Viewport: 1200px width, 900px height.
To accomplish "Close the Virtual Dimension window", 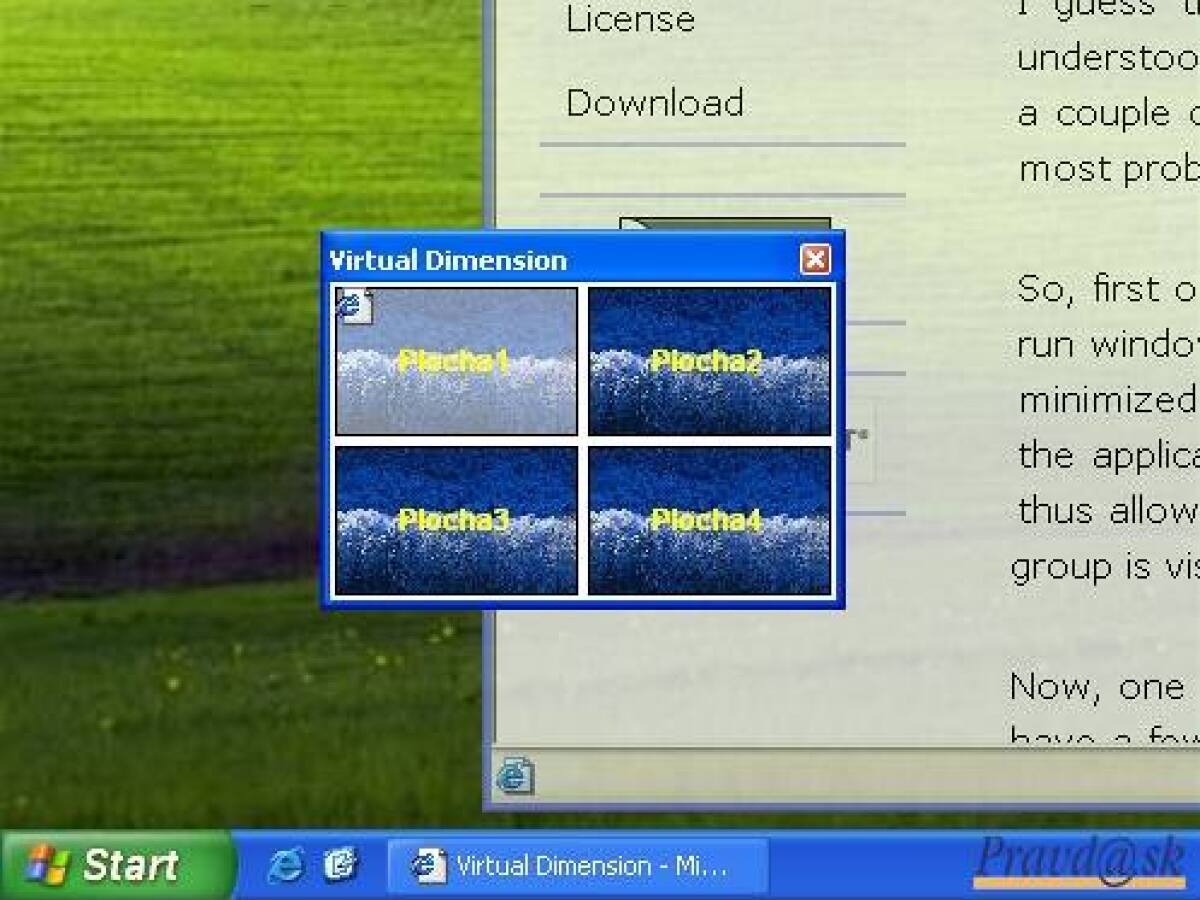I will click(x=816, y=260).
